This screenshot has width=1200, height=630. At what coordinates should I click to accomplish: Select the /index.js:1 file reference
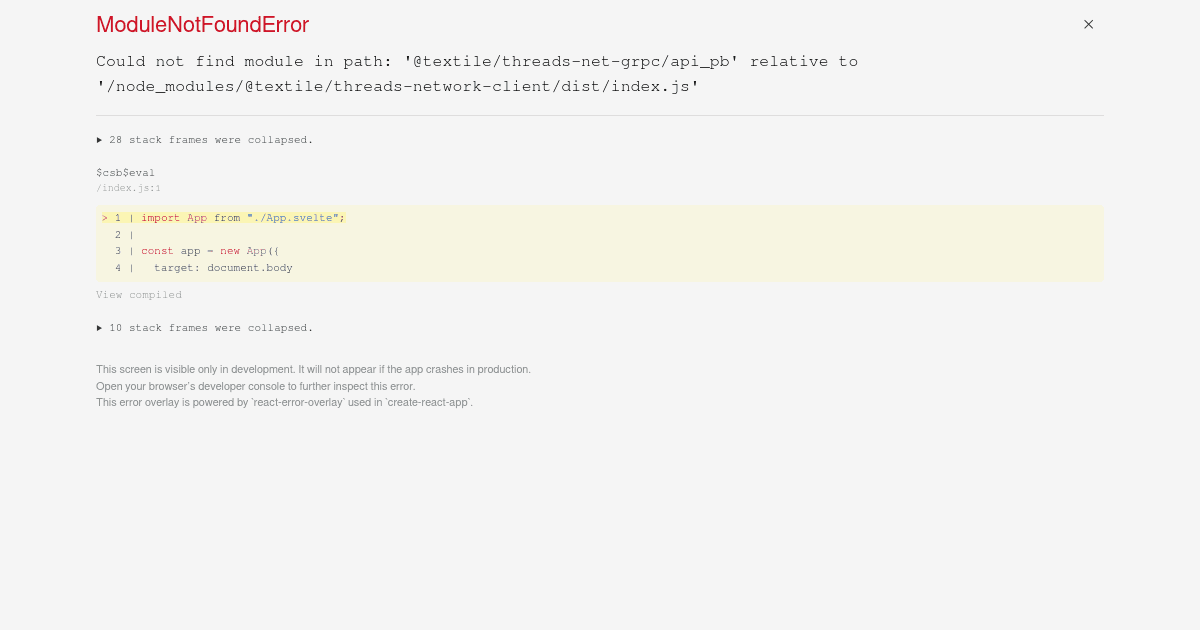click(128, 188)
